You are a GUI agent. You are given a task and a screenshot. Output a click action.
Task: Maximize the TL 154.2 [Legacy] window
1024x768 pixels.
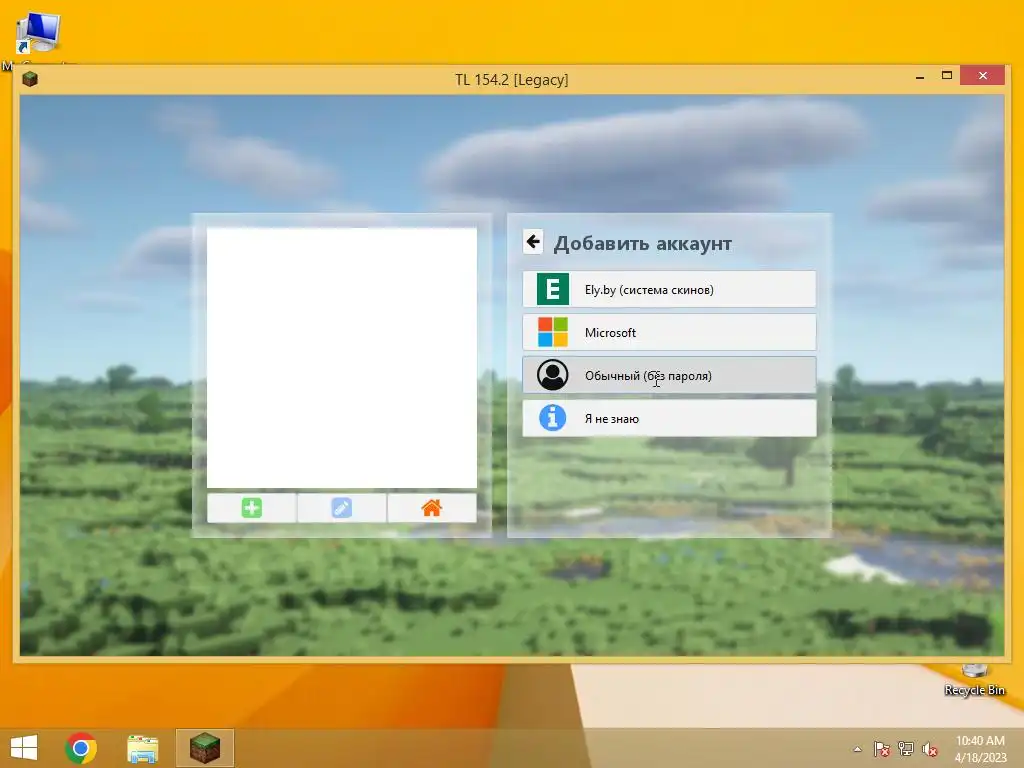(x=946, y=76)
